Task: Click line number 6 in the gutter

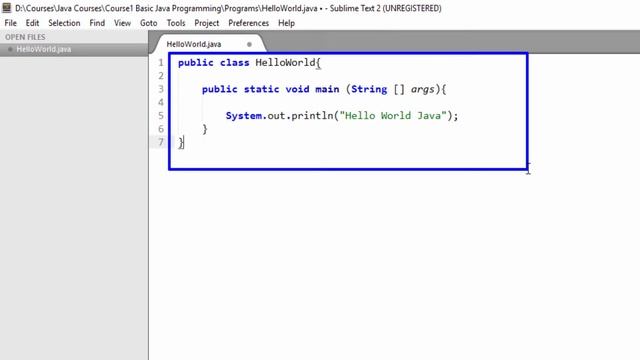Action: [x=161, y=129]
